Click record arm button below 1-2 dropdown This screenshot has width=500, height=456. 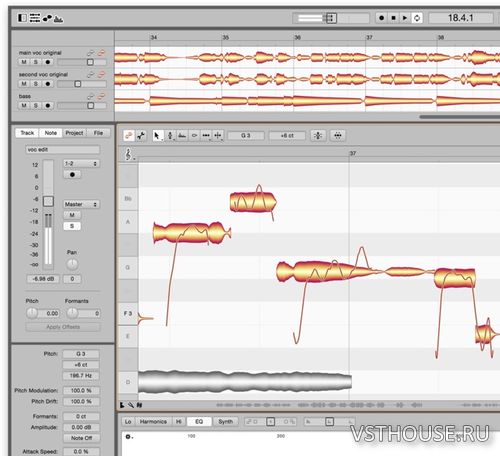coord(72,175)
